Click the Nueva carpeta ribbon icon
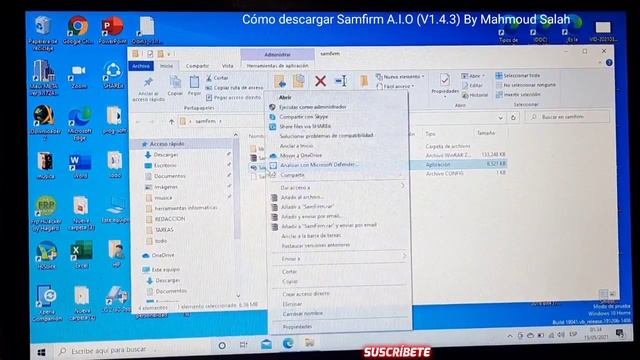640x360 pixels. (x=364, y=81)
